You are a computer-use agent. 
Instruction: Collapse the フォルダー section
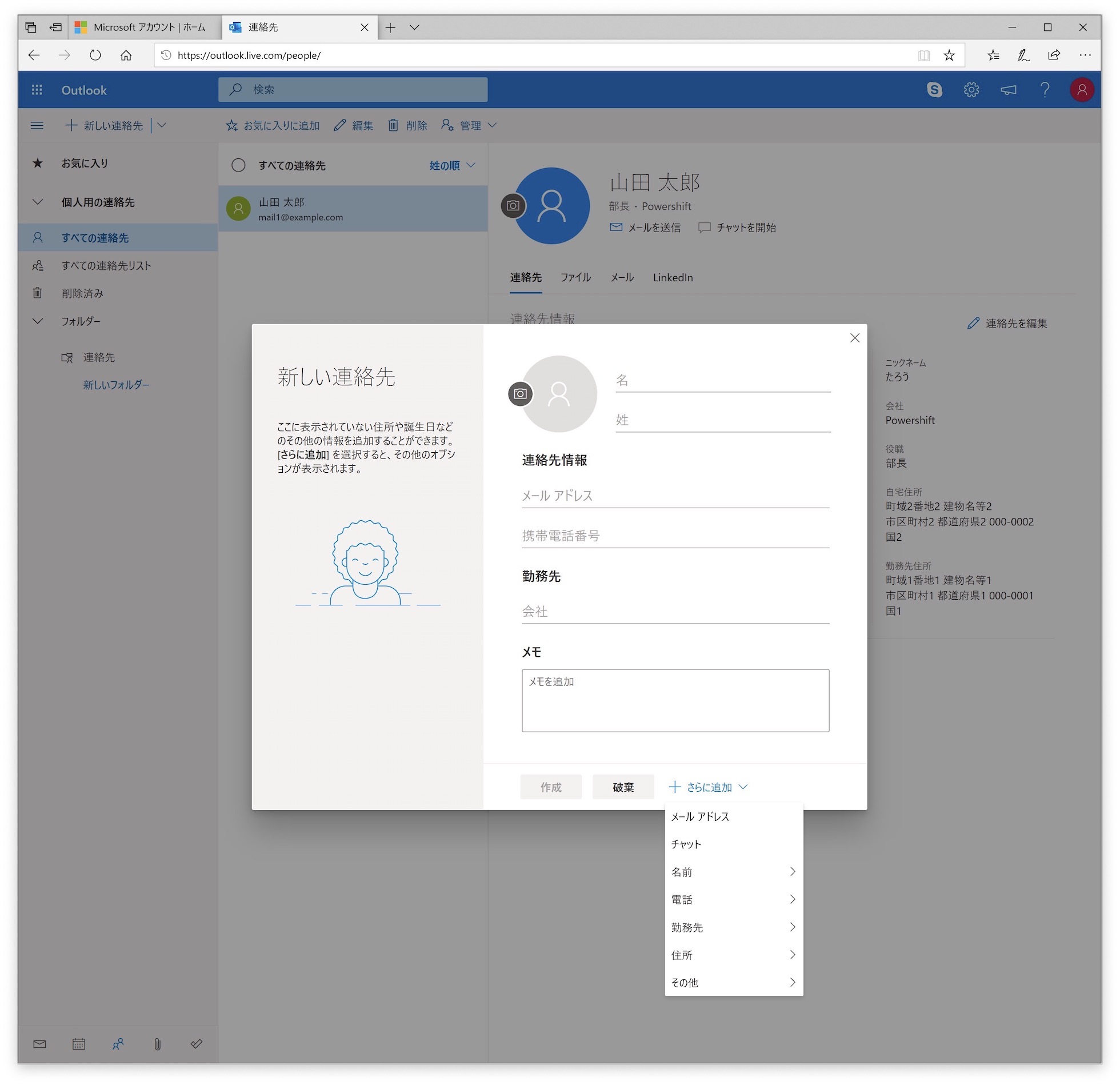tap(38, 321)
